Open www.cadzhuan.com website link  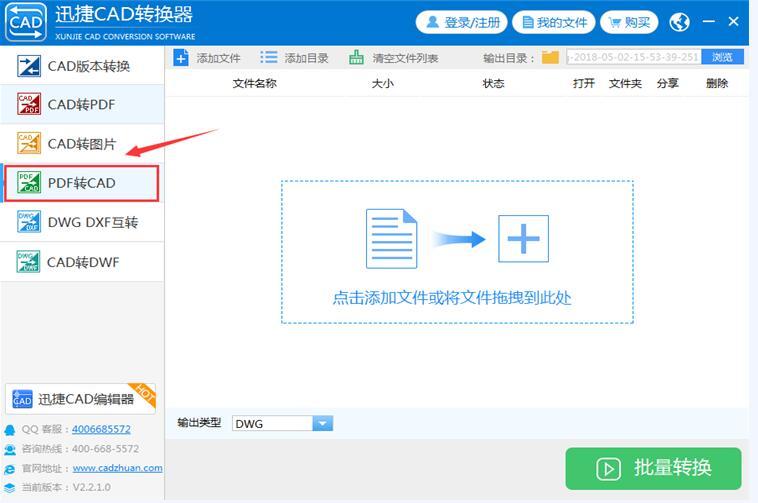coord(117,468)
